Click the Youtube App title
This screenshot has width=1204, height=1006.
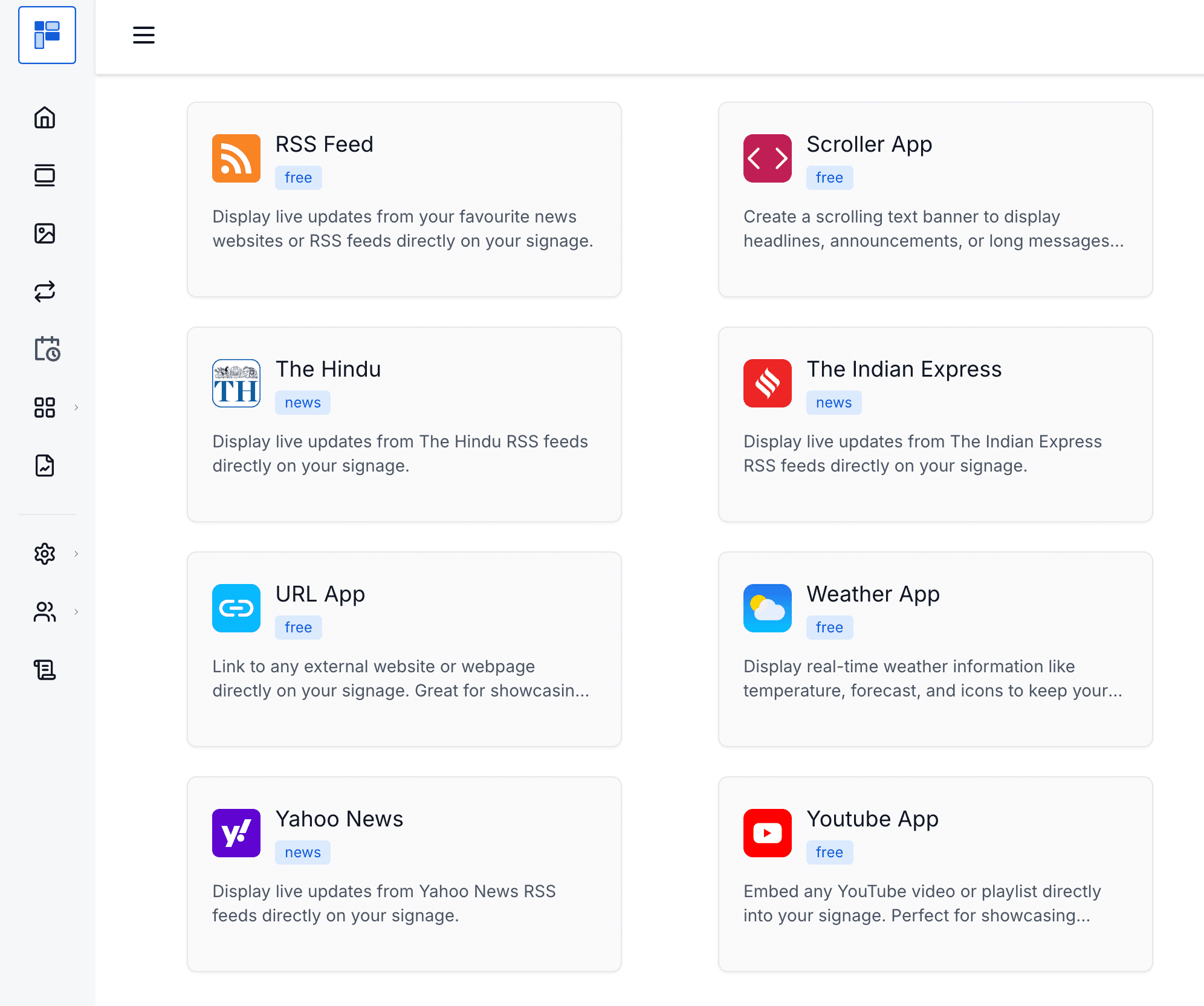[872, 819]
